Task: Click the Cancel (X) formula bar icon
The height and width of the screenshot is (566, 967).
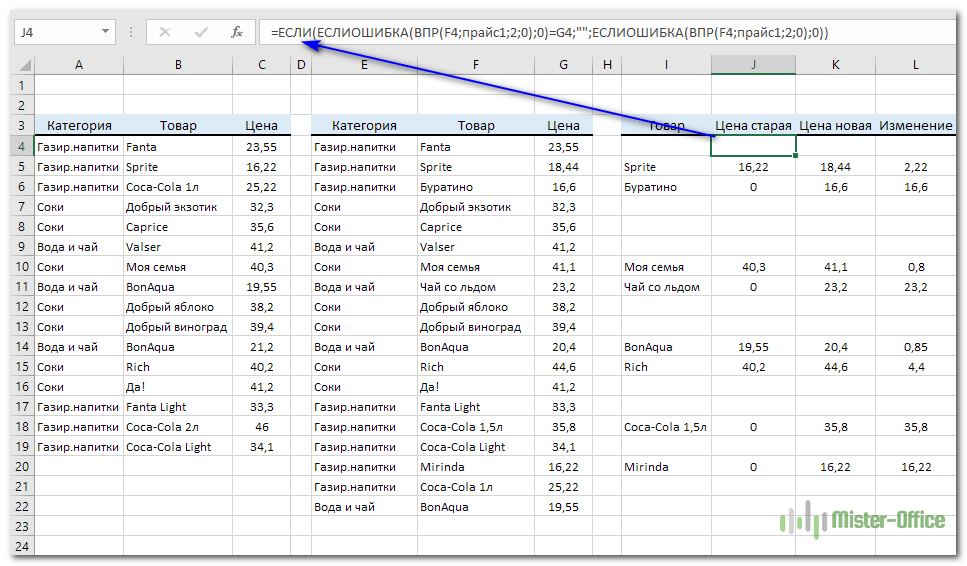Action: (x=165, y=32)
